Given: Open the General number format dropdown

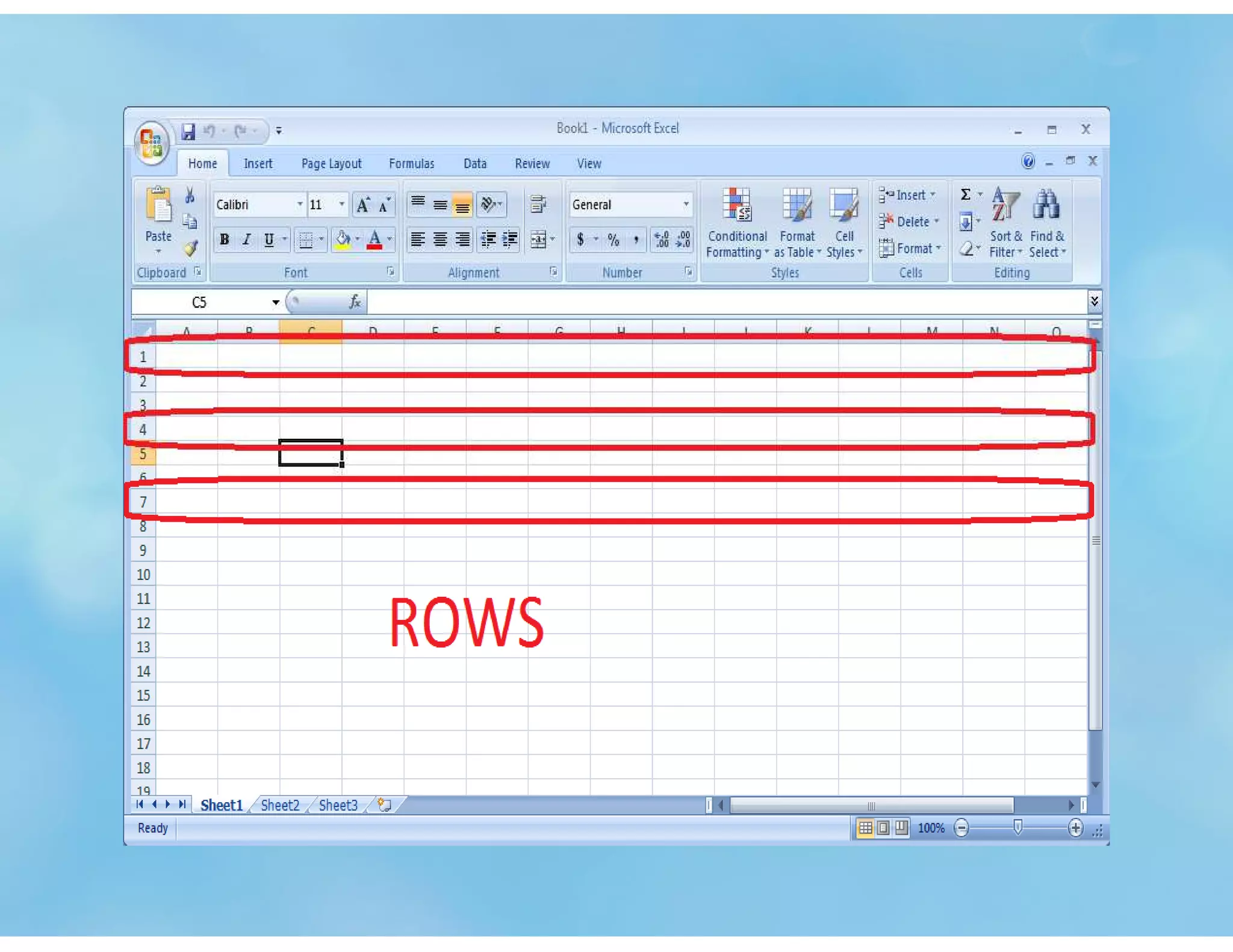Looking at the screenshot, I should click(x=685, y=205).
